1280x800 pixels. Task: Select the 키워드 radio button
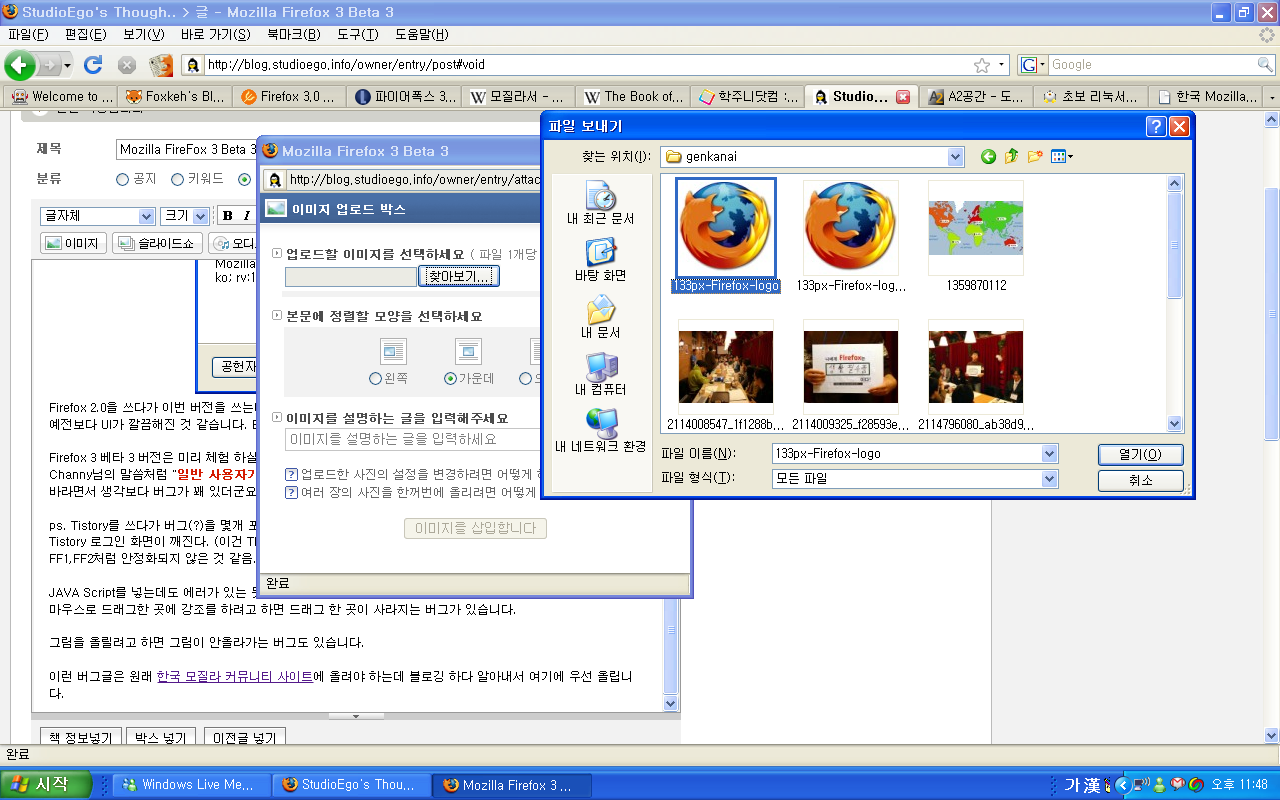pos(177,180)
